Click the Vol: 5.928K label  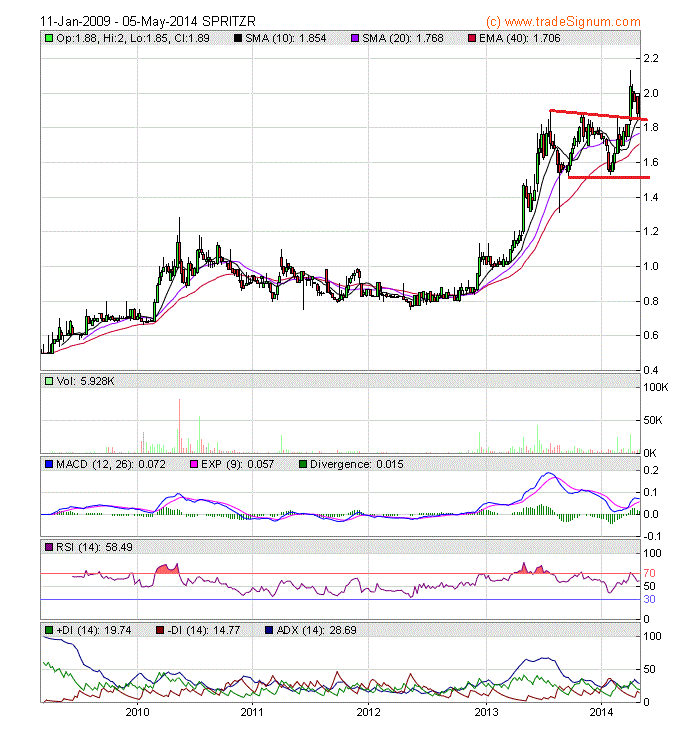pos(85,381)
